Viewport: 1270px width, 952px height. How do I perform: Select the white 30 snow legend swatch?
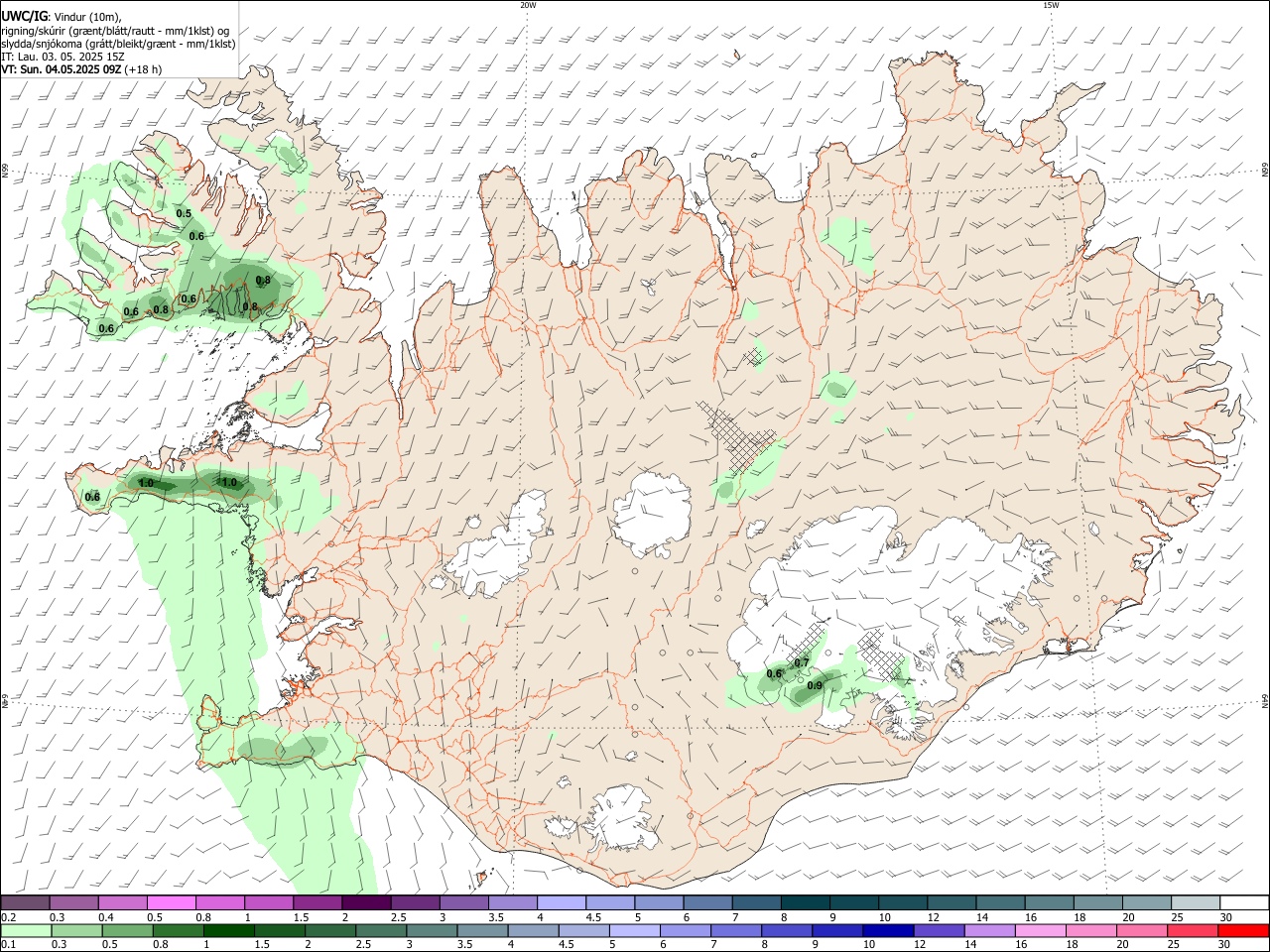point(1243,902)
